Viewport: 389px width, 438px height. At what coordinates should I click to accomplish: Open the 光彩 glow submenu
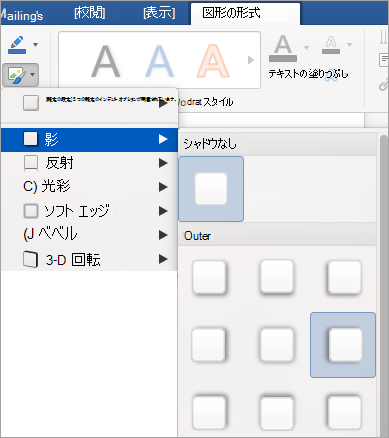[x=89, y=187]
